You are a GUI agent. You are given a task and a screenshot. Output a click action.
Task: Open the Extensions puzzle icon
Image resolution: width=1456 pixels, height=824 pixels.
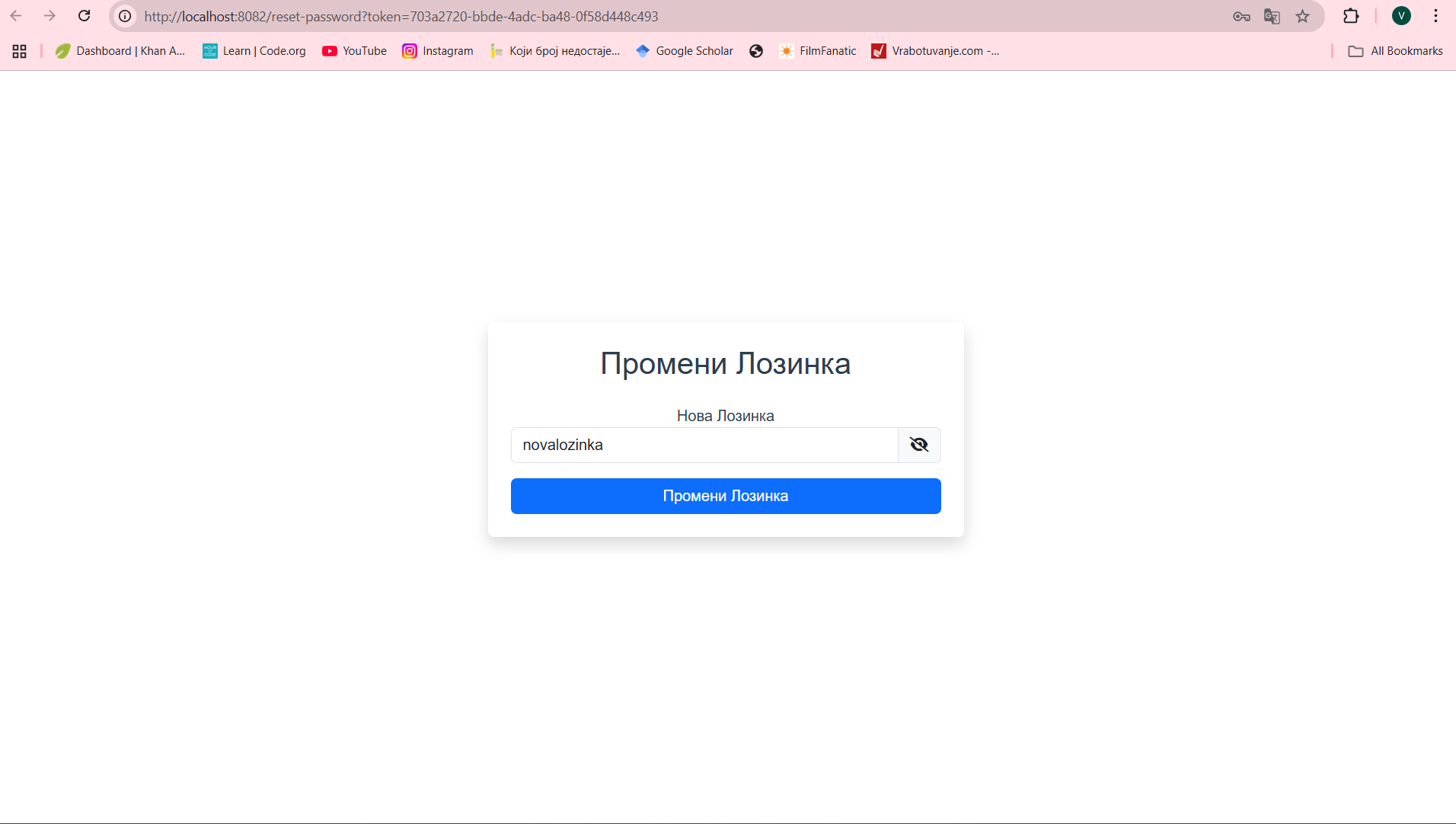[x=1351, y=16]
